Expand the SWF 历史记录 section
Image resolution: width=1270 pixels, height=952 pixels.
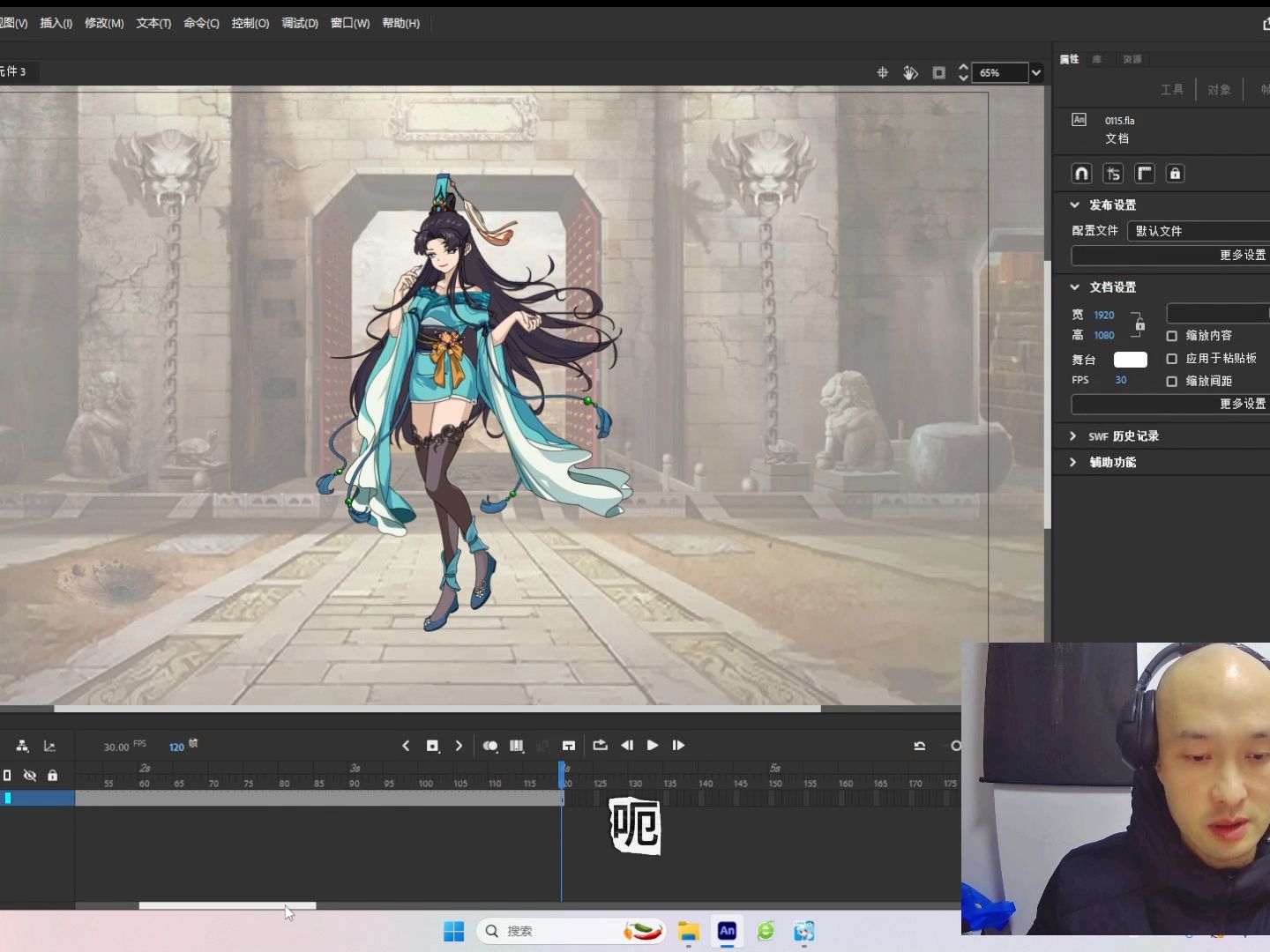(x=1073, y=436)
